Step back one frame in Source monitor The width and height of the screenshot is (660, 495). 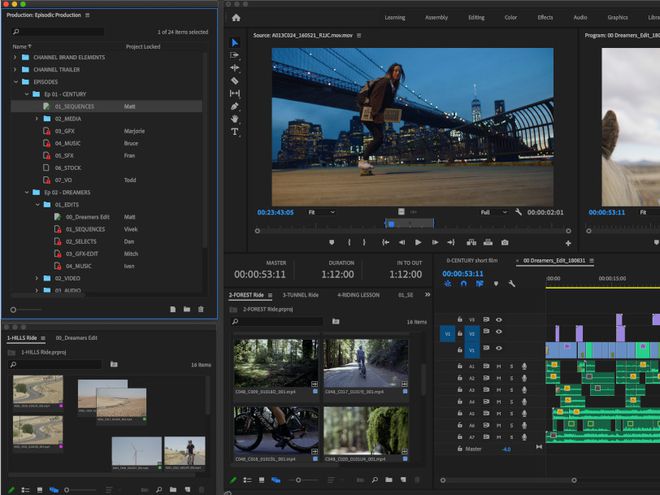tap(402, 242)
